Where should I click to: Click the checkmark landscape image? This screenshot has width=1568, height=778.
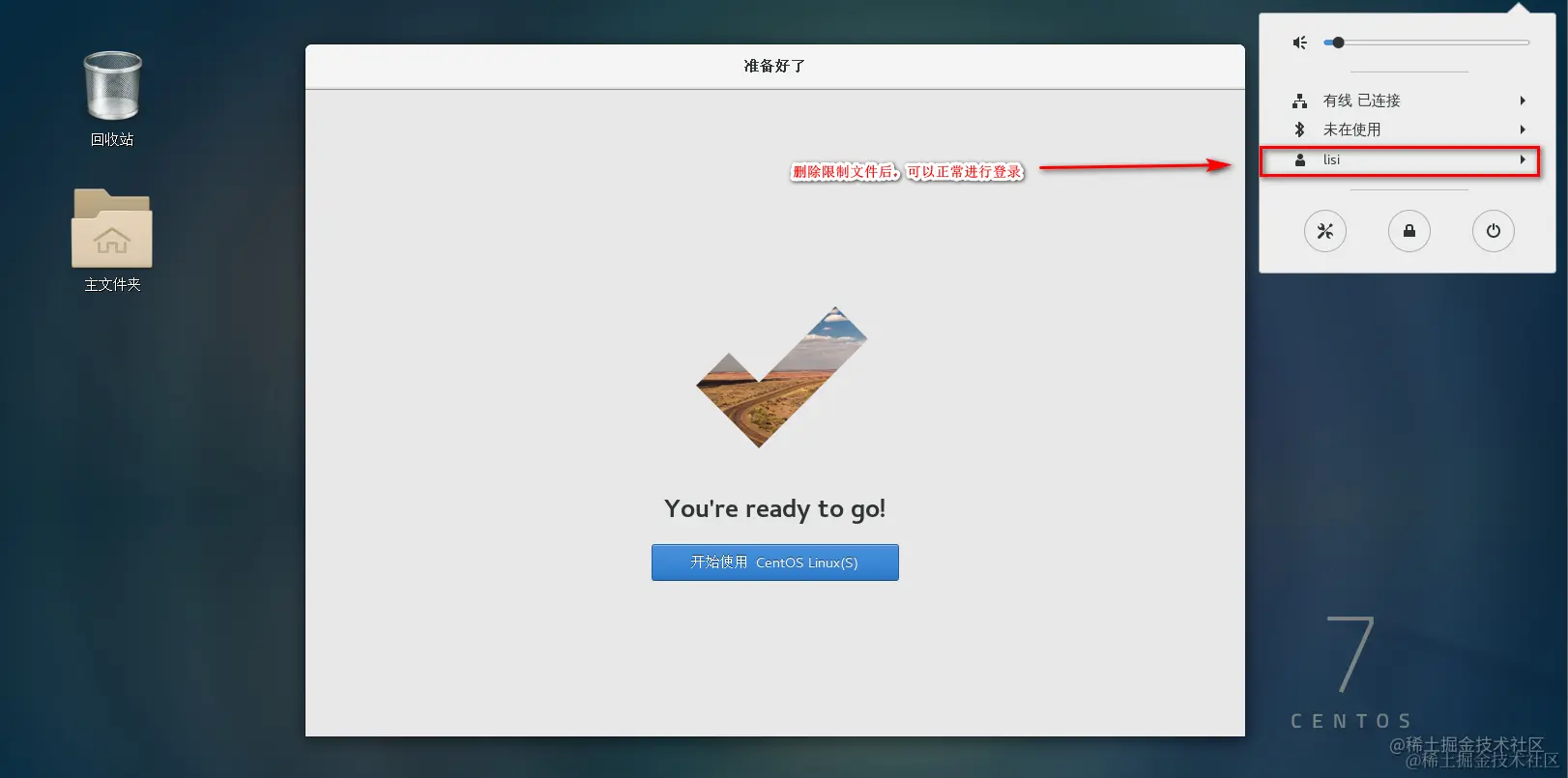[781, 377]
